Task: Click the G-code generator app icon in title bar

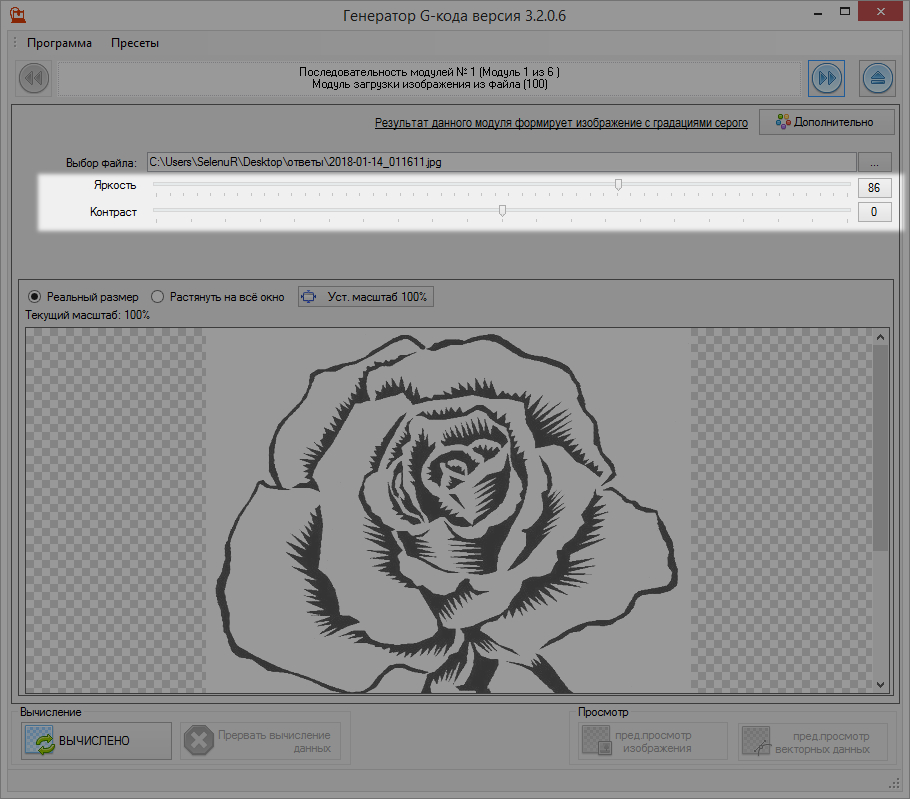Action: click(18, 15)
